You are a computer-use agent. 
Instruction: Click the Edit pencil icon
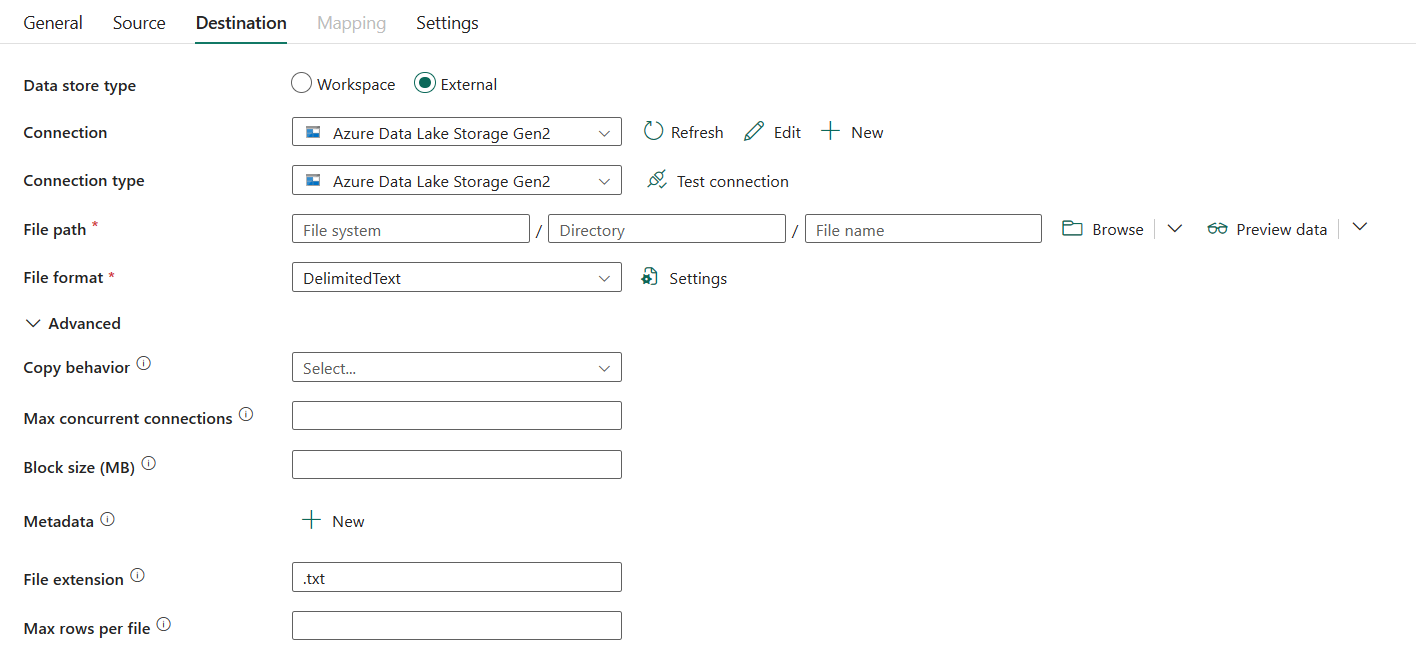(754, 131)
